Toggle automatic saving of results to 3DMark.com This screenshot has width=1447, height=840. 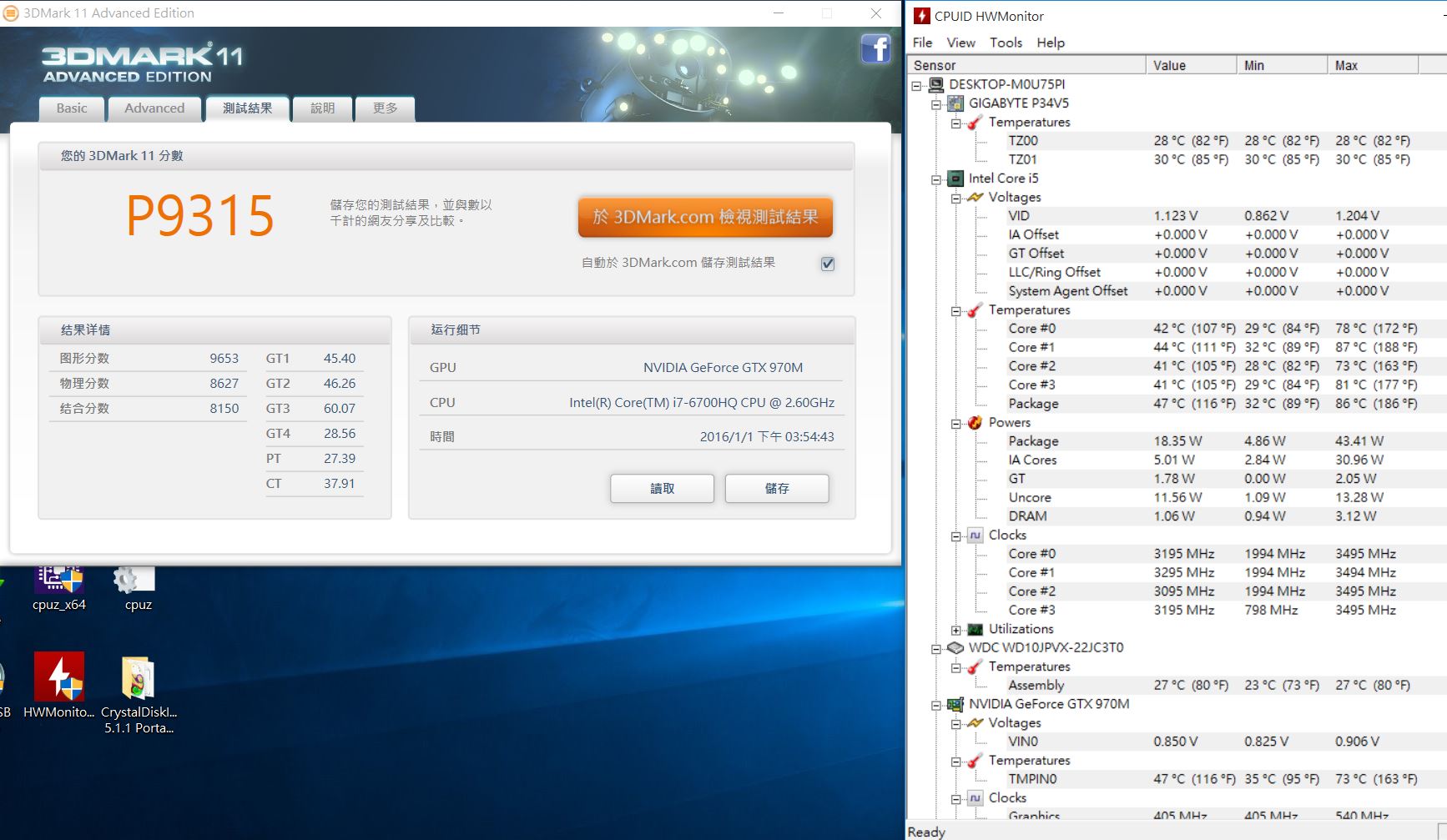(828, 264)
